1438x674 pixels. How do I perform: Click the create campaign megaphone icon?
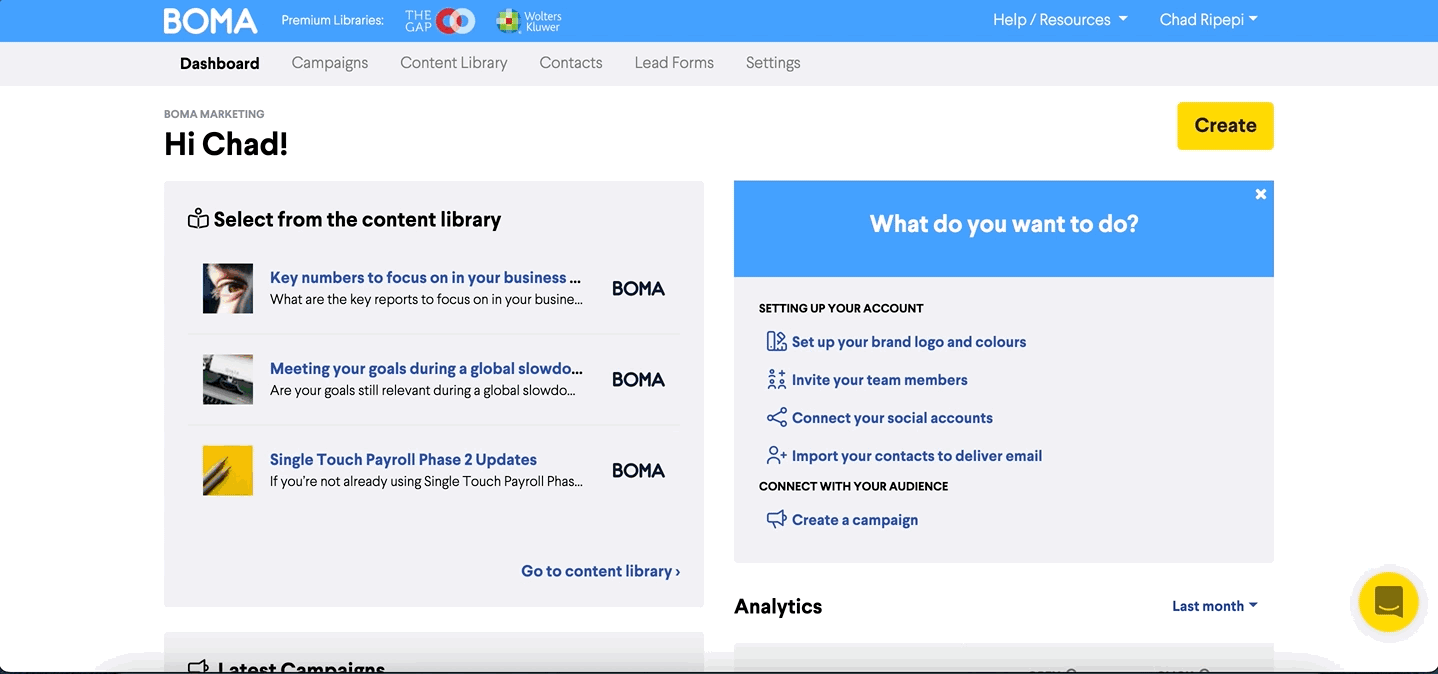tap(776, 520)
